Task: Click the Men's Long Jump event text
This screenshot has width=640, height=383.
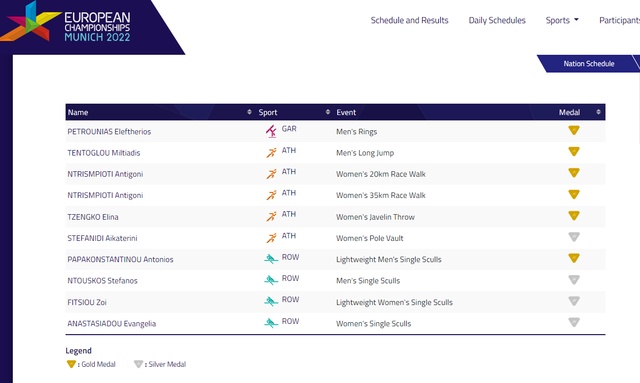Action: pyautogui.click(x=365, y=153)
